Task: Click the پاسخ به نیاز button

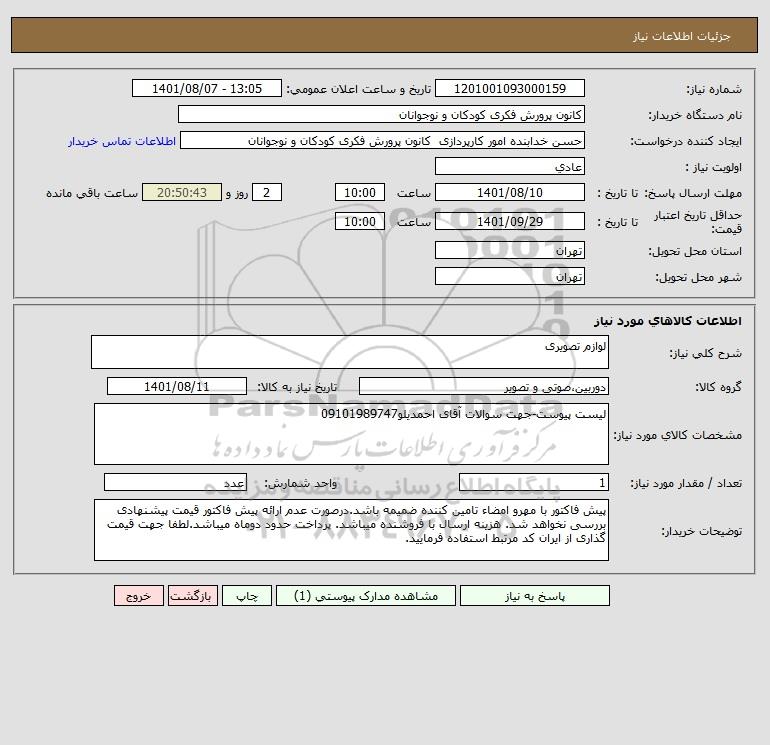Action: (x=535, y=596)
